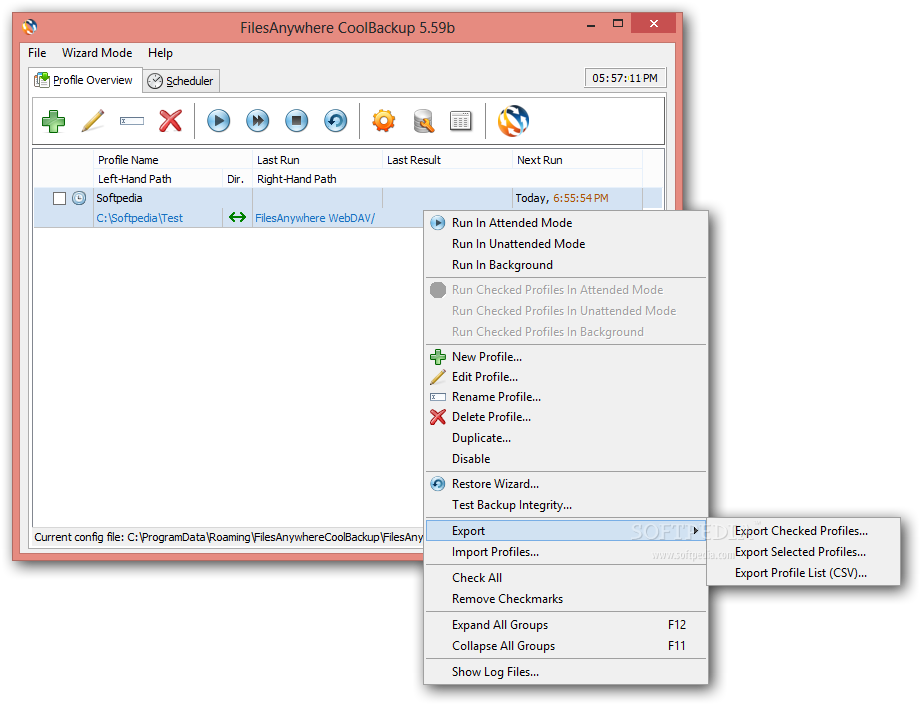Select the Profile Overview tab
Viewport: 921px width, 705px height.
pyautogui.click(x=85, y=80)
